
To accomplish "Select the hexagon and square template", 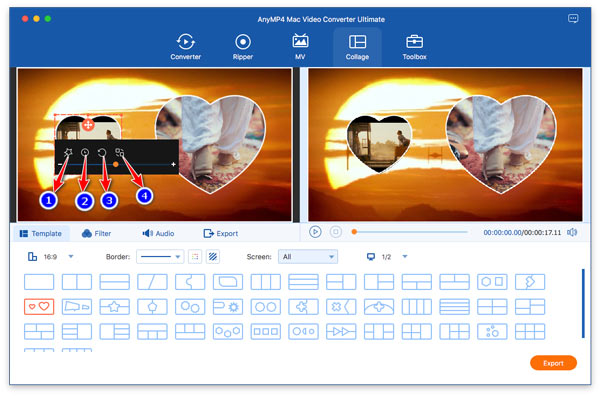I will point(492,282).
